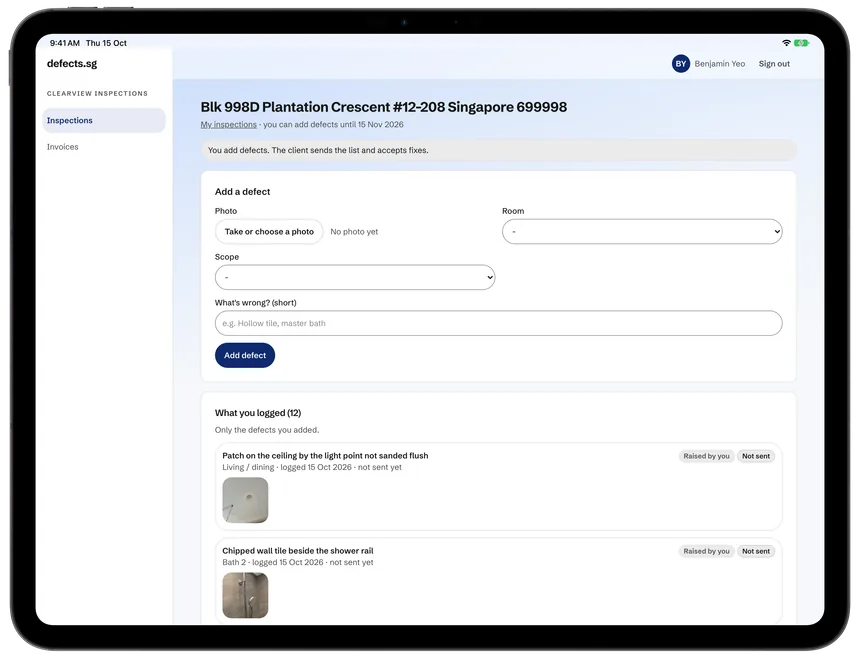Screen dimensions: 860x659
Task: Focus the What's wrong text field
Action: (498, 323)
